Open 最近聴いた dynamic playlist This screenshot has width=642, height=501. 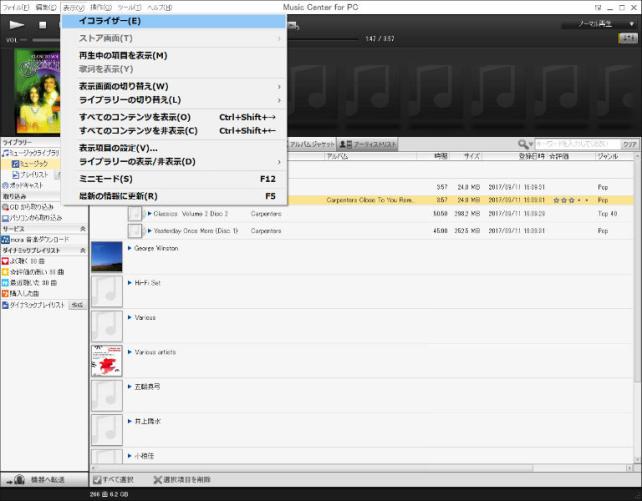29,283
